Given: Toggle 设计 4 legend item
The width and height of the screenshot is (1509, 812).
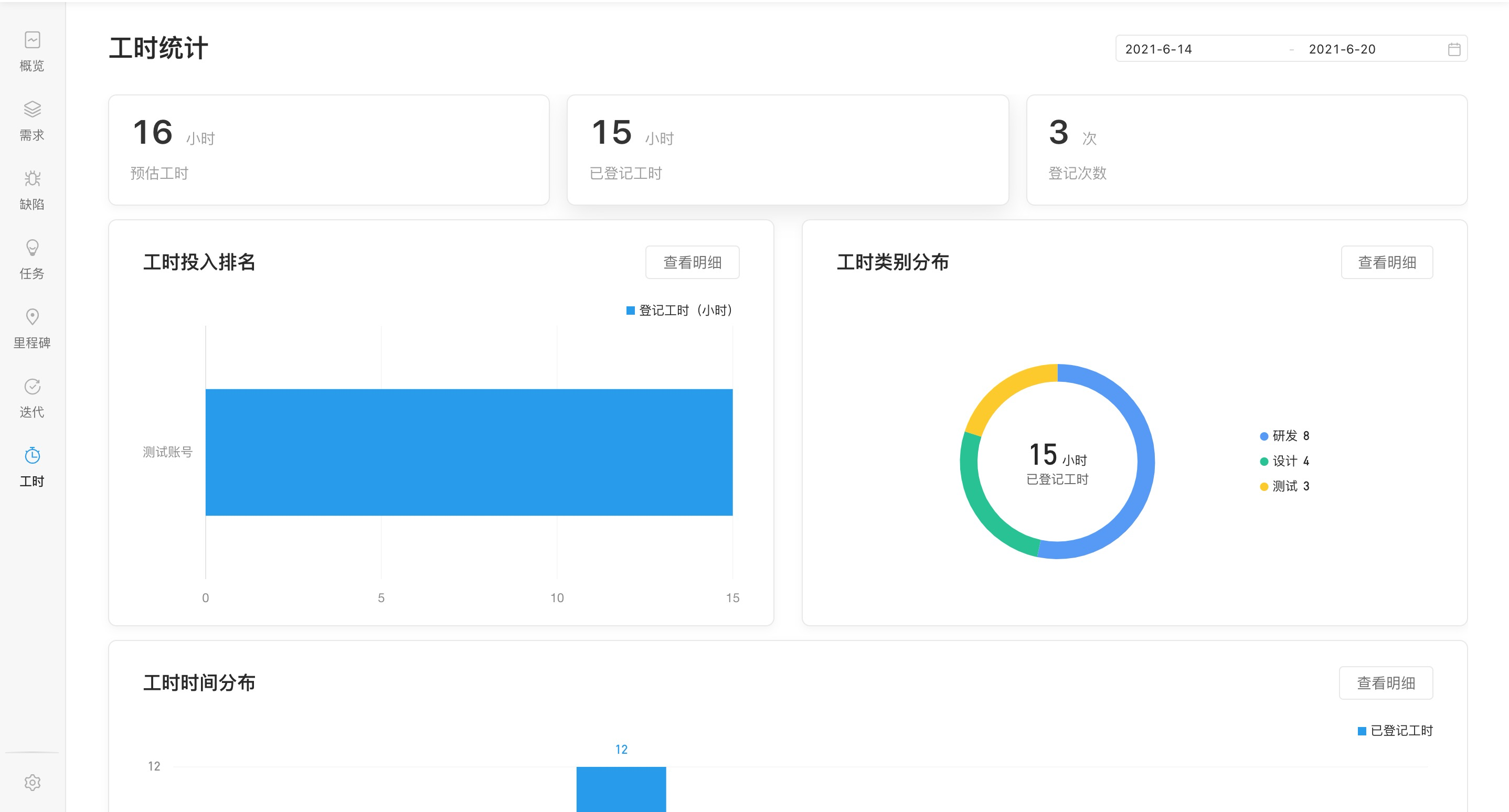Looking at the screenshot, I should tap(1284, 461).
